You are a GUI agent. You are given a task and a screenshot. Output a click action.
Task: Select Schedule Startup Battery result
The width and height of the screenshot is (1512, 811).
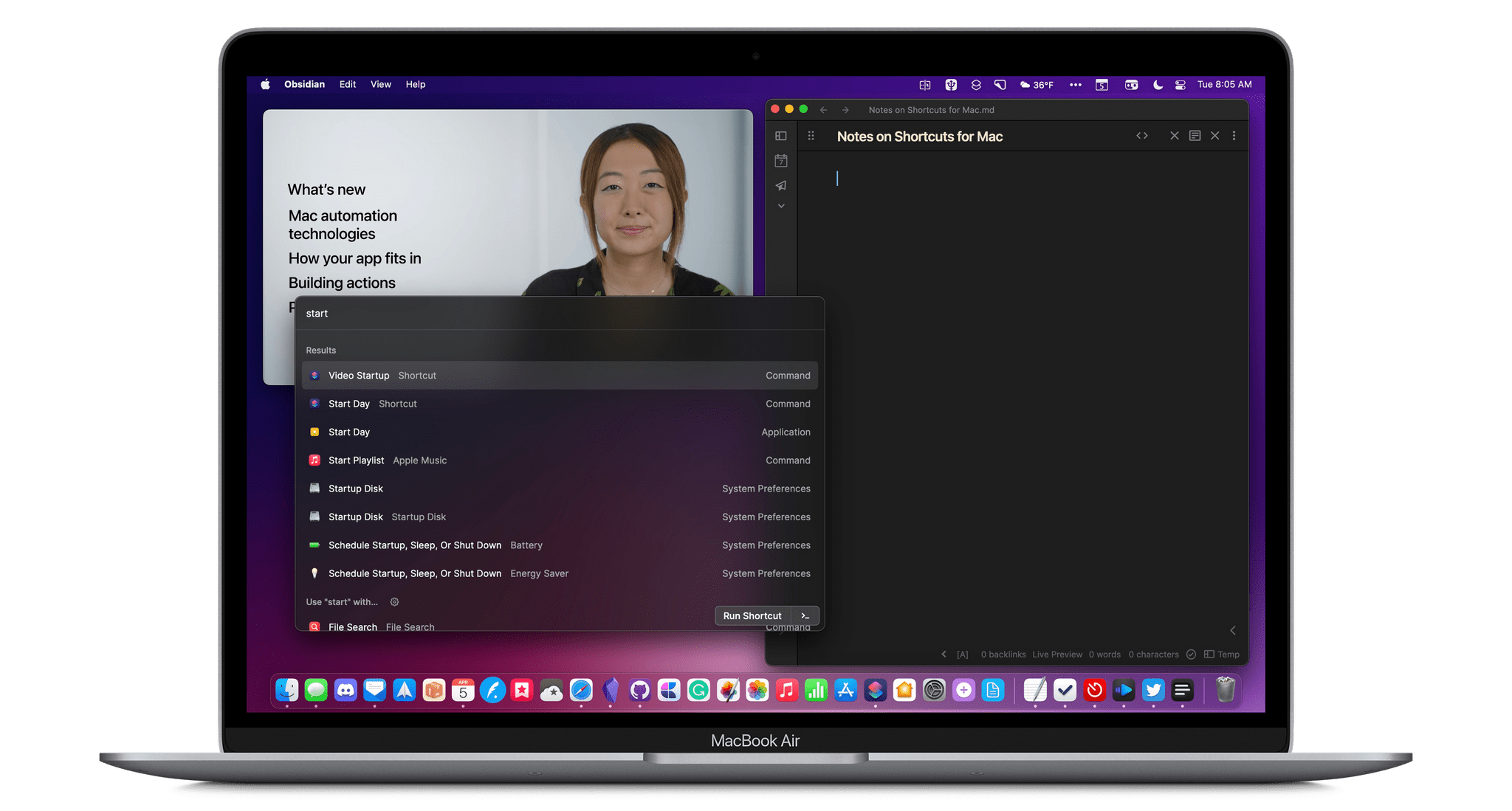560,545
